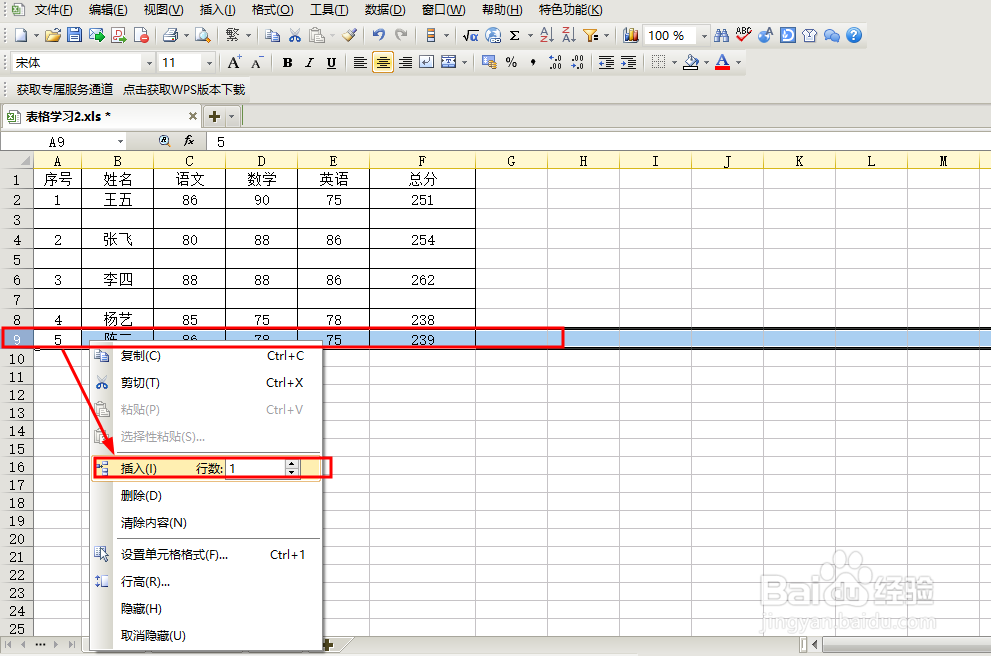Insert a chart with the chart icon
Screen dimensions: 991x656
pyautogui.click(x=630, y=35)
